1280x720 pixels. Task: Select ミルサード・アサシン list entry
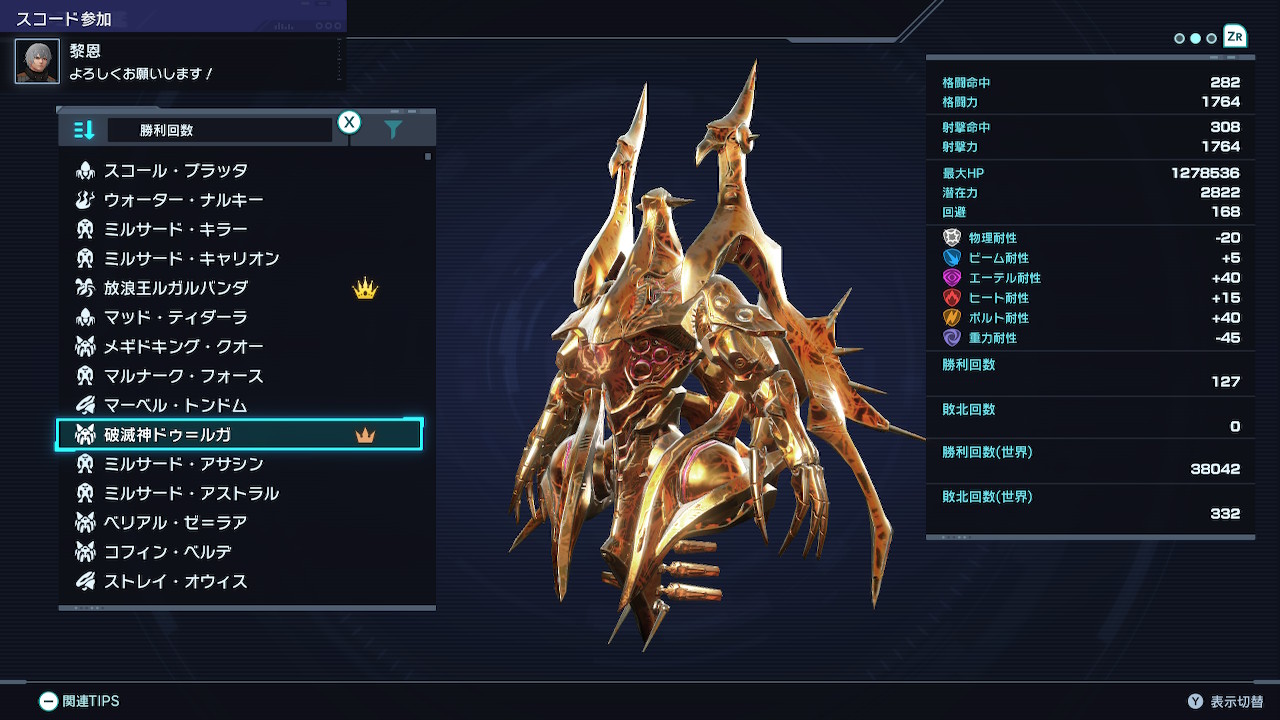coord(240,464)
